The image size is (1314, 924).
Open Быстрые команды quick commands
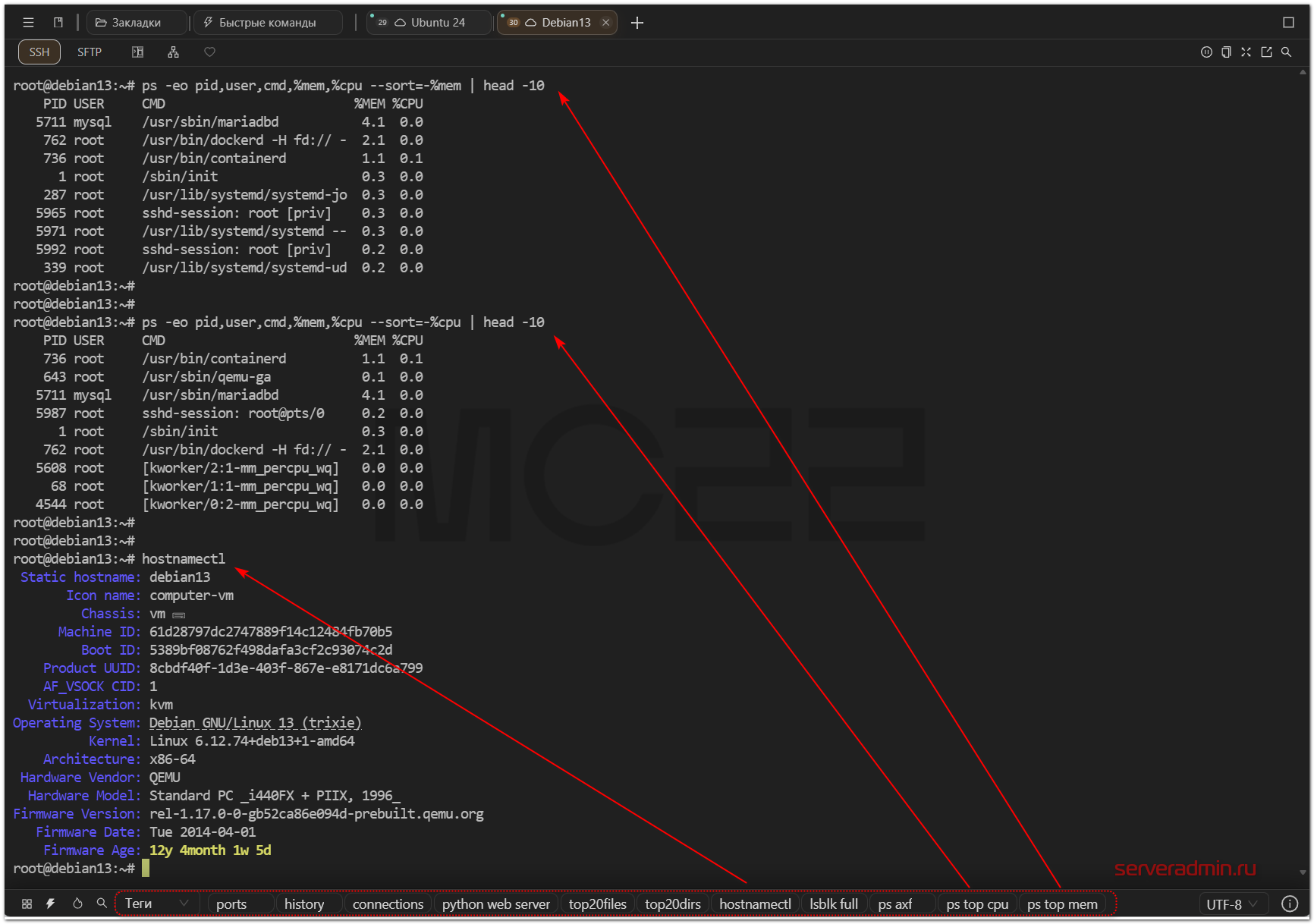(268, 23)
